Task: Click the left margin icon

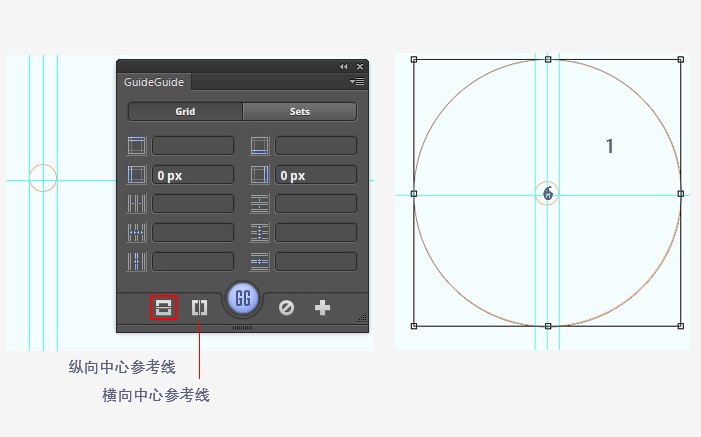Action: coord(136,175)
